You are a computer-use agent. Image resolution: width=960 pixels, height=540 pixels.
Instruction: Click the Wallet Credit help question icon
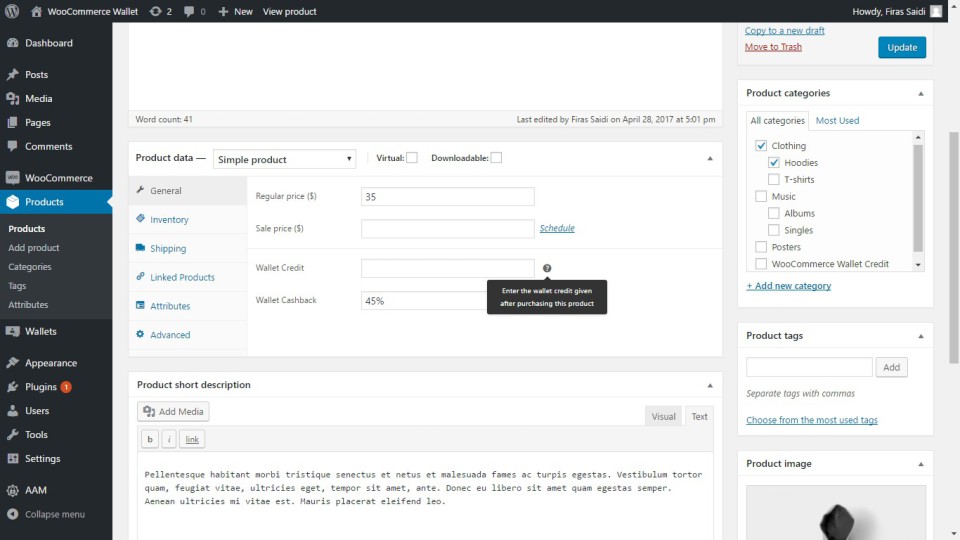(547, 268)
